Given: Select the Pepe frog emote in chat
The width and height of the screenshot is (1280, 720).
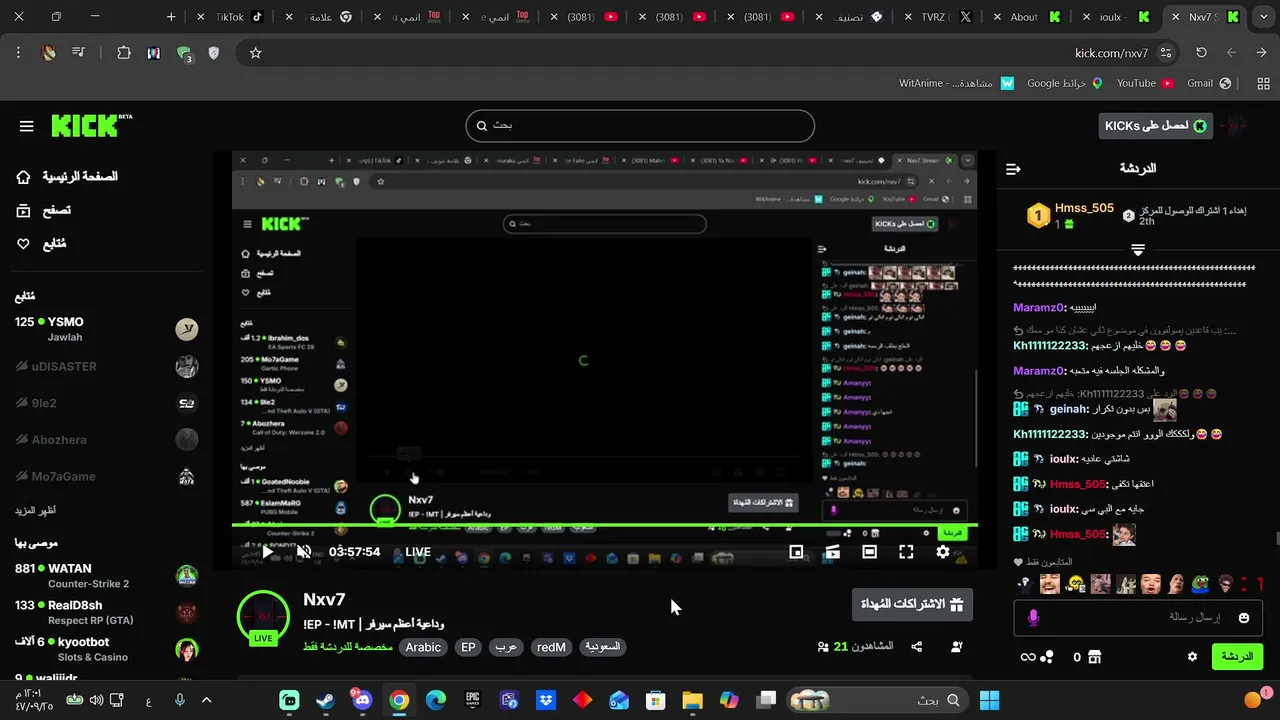Looking at the screenshot, I should [x=1200, y=584].
